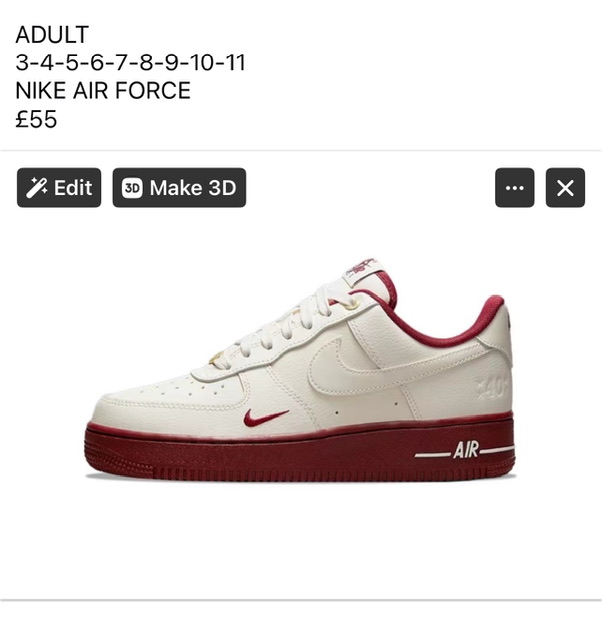
Task: Click the perforated toe box of shoe
Action: (x=171, y=398)
